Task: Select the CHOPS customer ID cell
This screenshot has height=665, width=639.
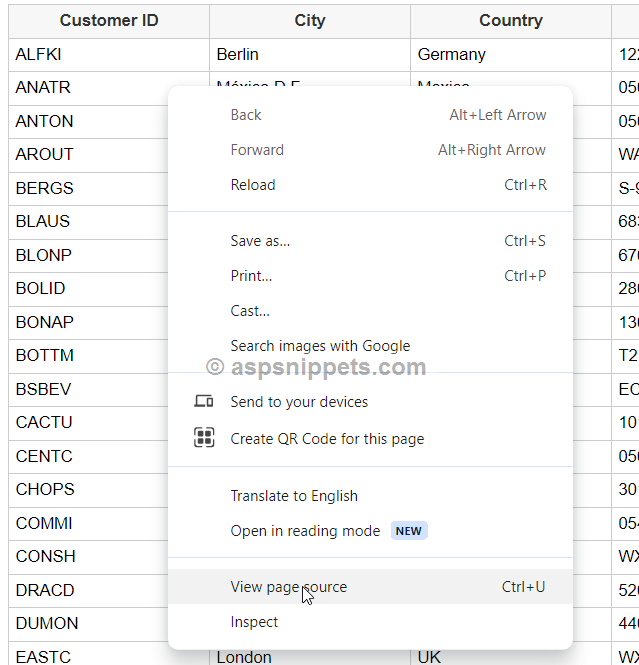Action: (45, 489)
